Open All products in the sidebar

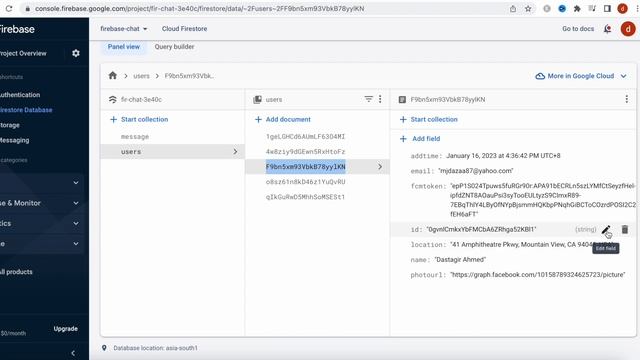coord(16,272)
